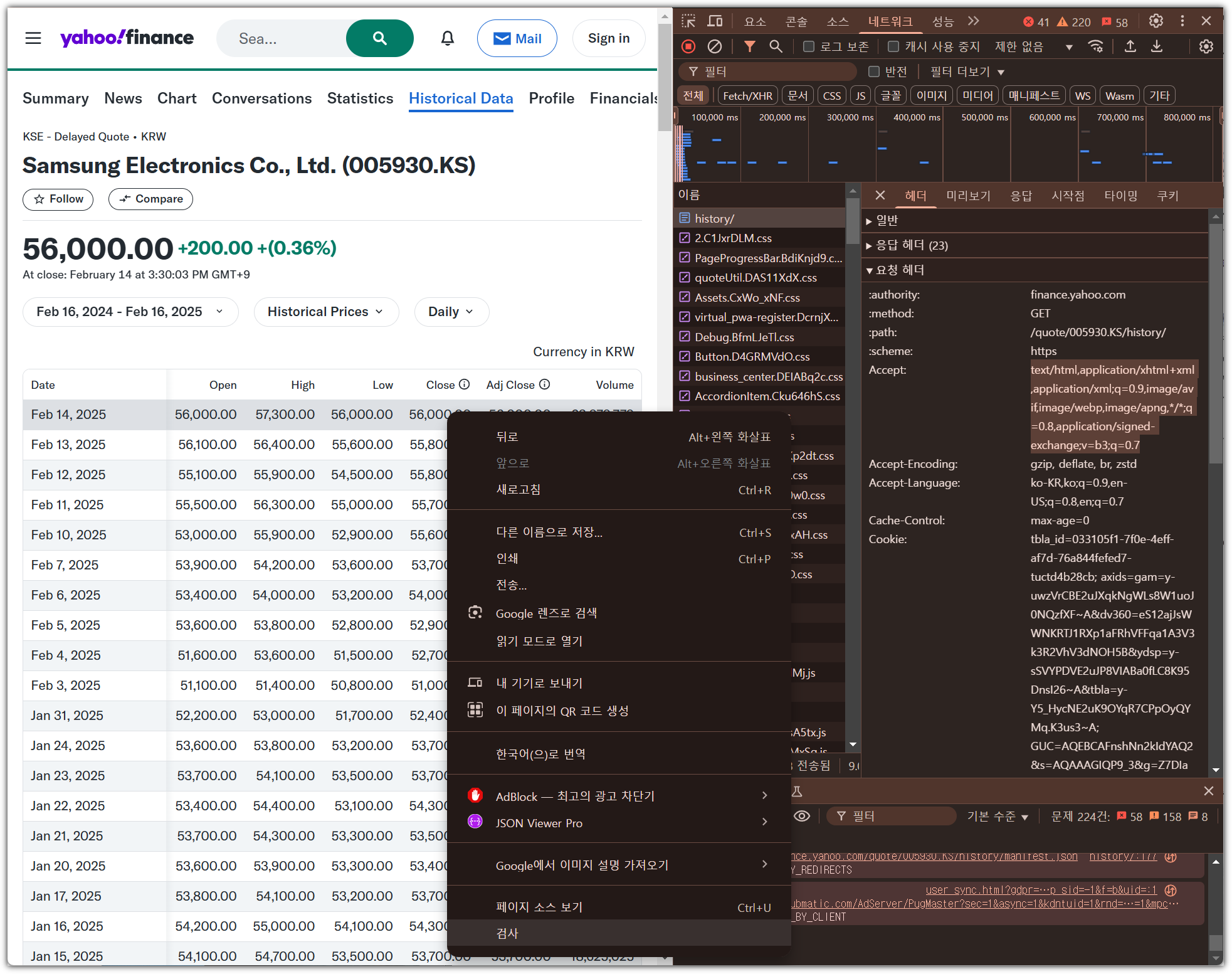The width and height of the screenshot is (1232, 974).
Task: Open DevTools settings gear in top bar
Action: click(x=1156, y=21)
